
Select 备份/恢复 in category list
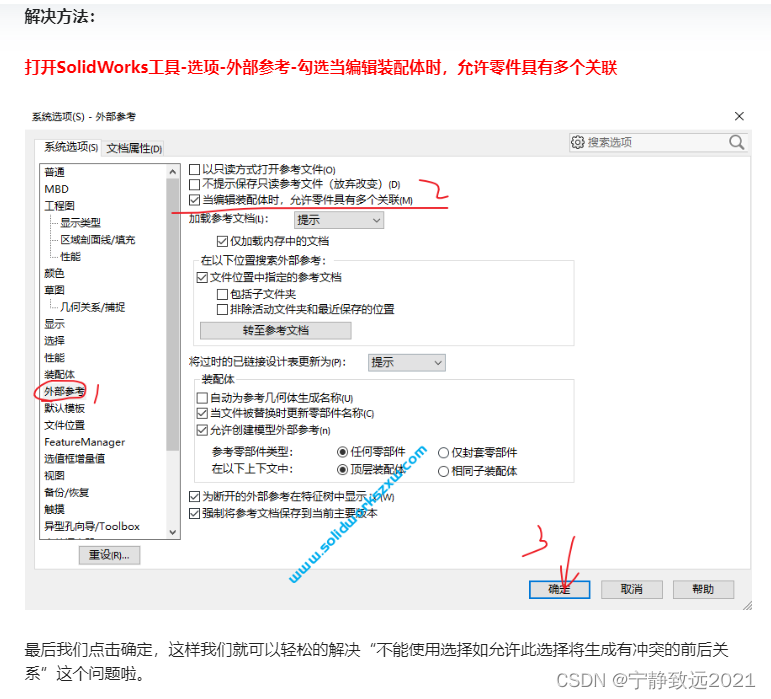point(66,493)
